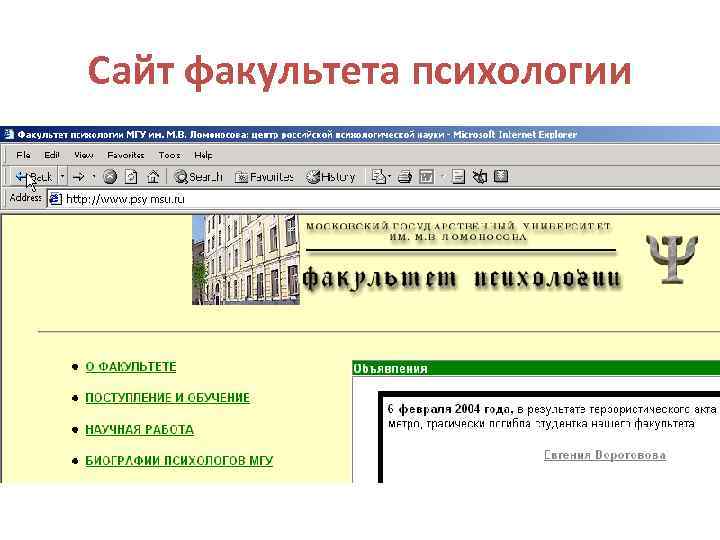Open the View menu
This screenshot has height=540, width=720.
tap(84, 155)
